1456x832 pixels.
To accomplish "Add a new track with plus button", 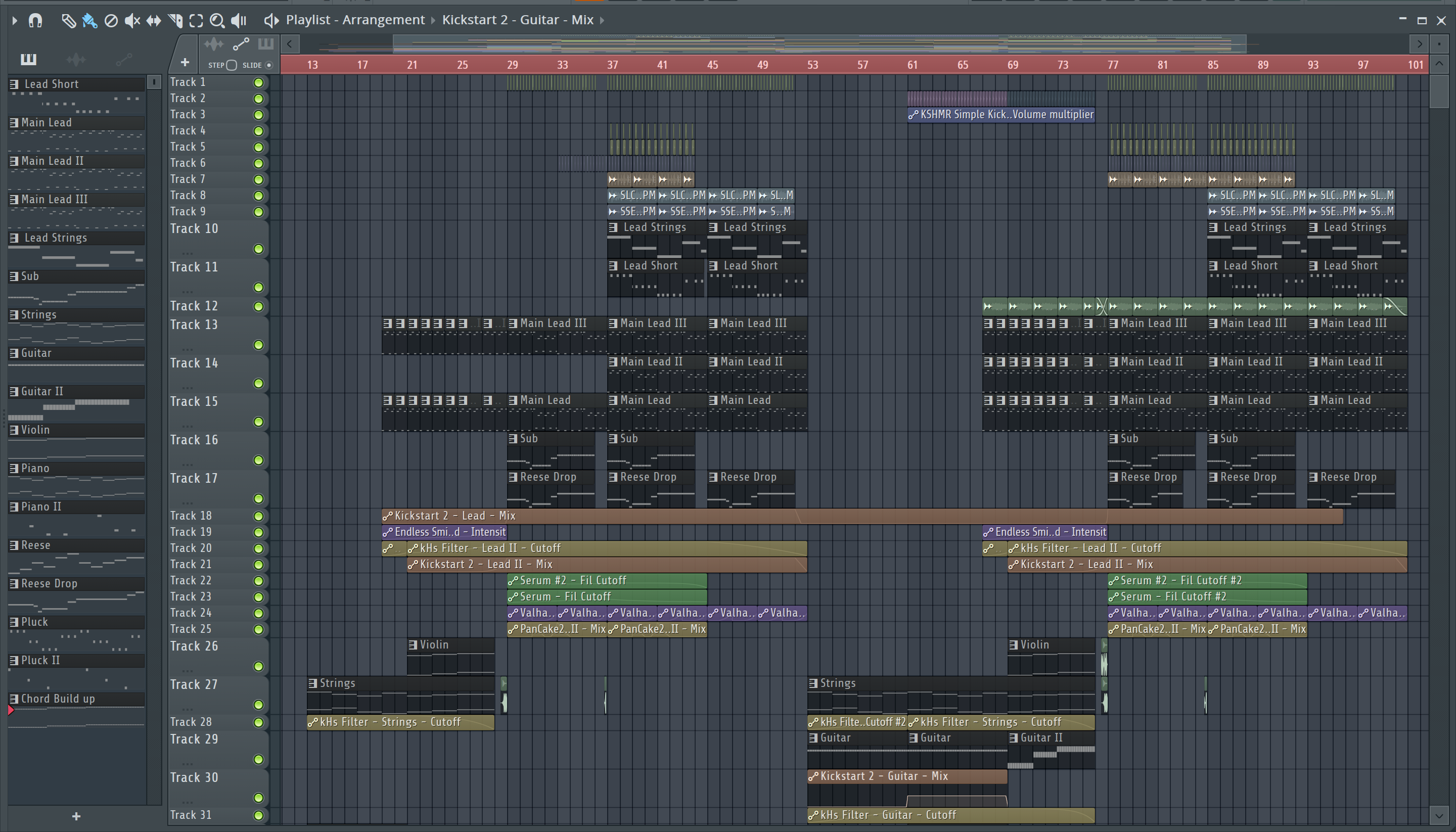I will pyautogui.click(x=185, y=62).
